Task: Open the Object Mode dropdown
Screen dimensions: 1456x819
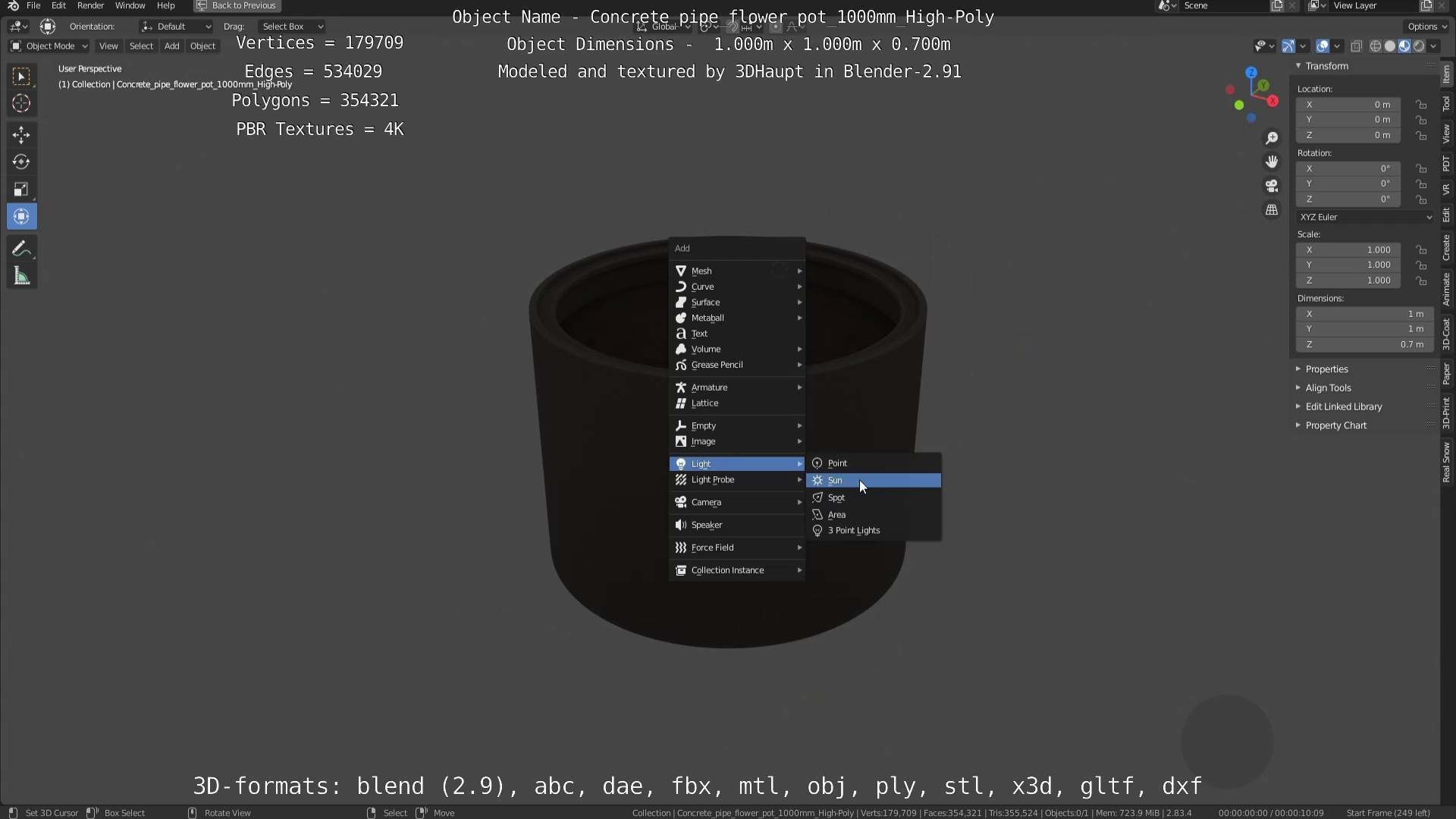Action: pos(49,46)
